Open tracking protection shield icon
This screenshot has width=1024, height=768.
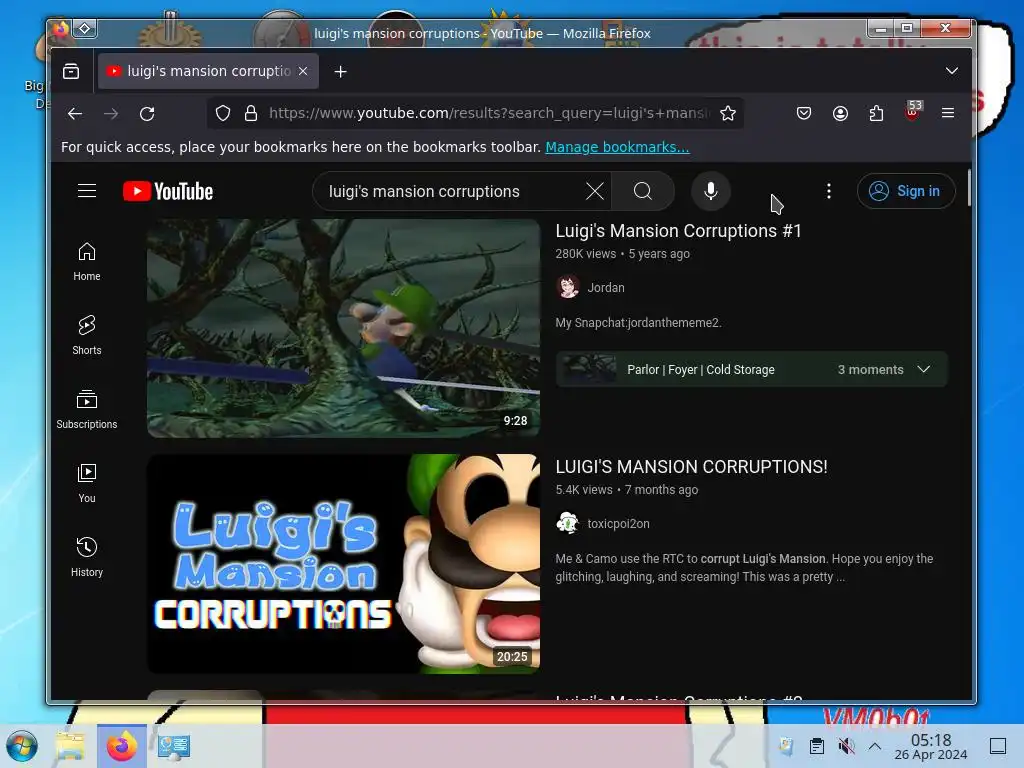click(x=223, y=114)
